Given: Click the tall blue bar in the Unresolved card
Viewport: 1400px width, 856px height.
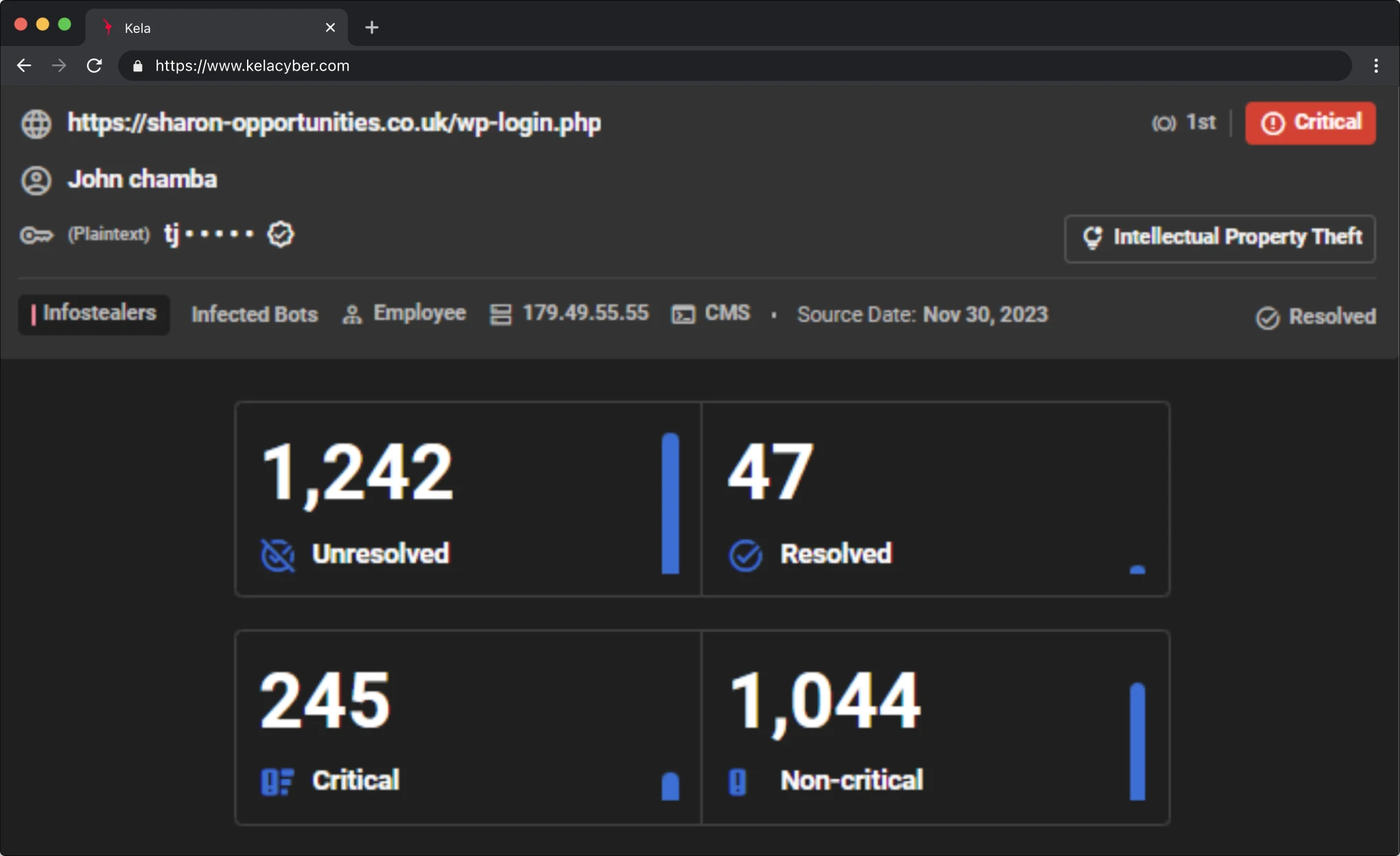Looking at the screenshot, I should coord(670,503).
